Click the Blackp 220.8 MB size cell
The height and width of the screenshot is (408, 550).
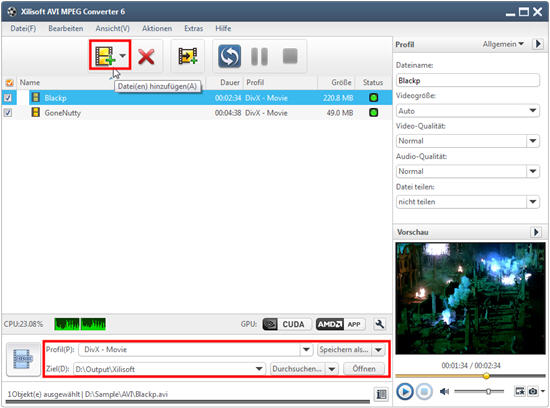pyautogui.click(x=338, y=98)
